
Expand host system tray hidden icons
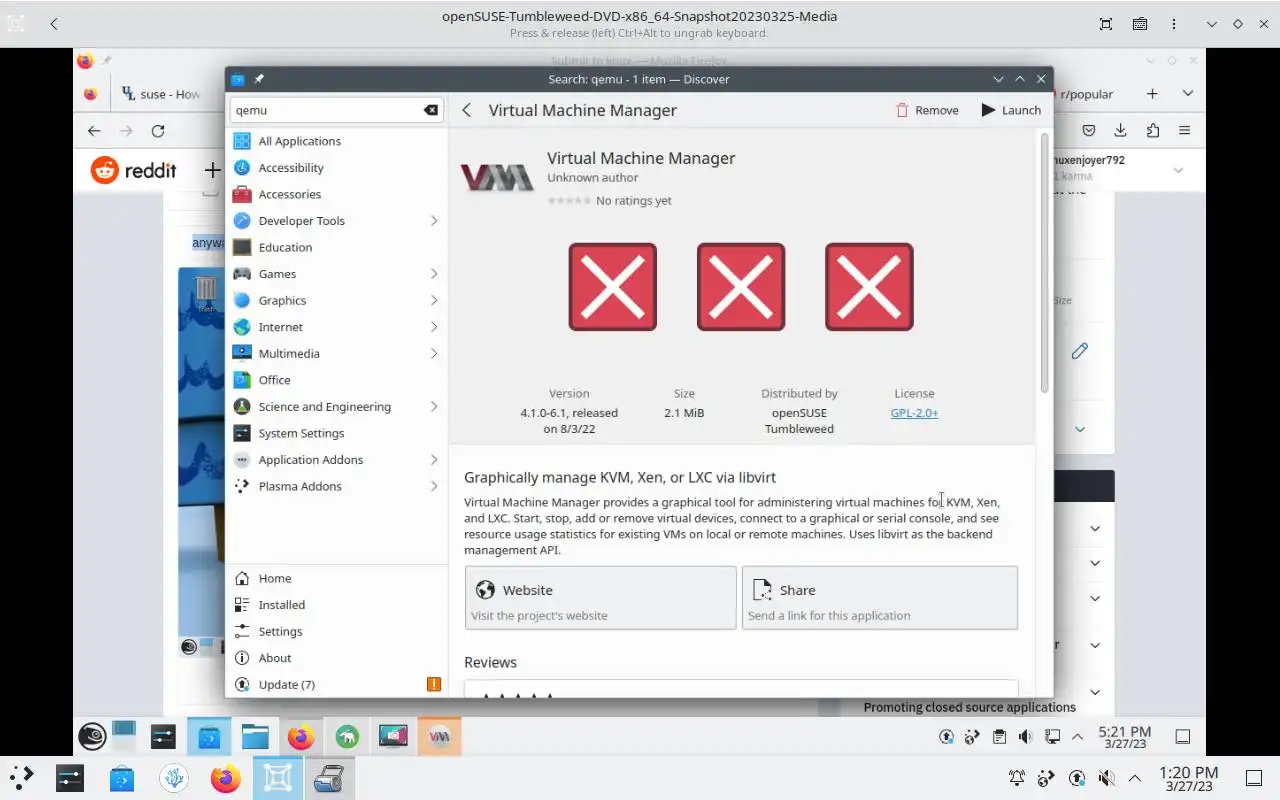[x=1135, y=778]
